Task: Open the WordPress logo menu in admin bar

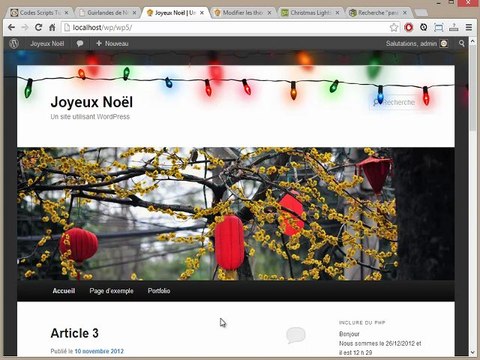Action: click(x=14, y=44)
